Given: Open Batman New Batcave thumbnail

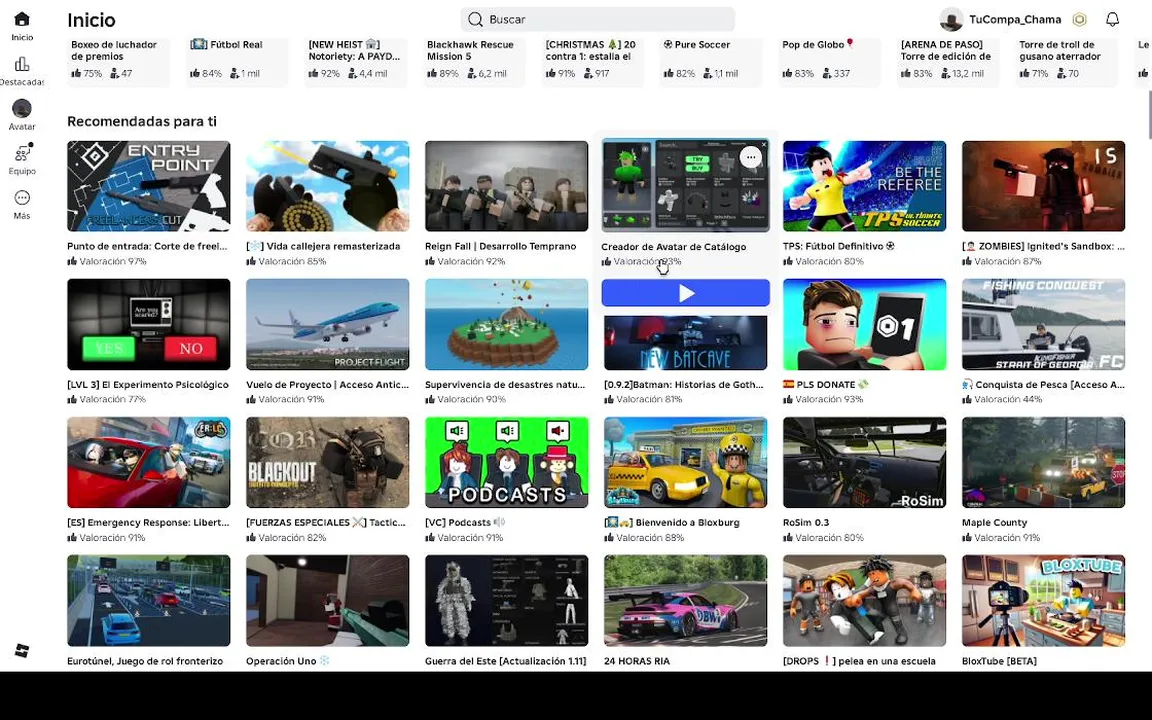Looking at the screenshot, I should pyautogui.click(x=685, y=342).
